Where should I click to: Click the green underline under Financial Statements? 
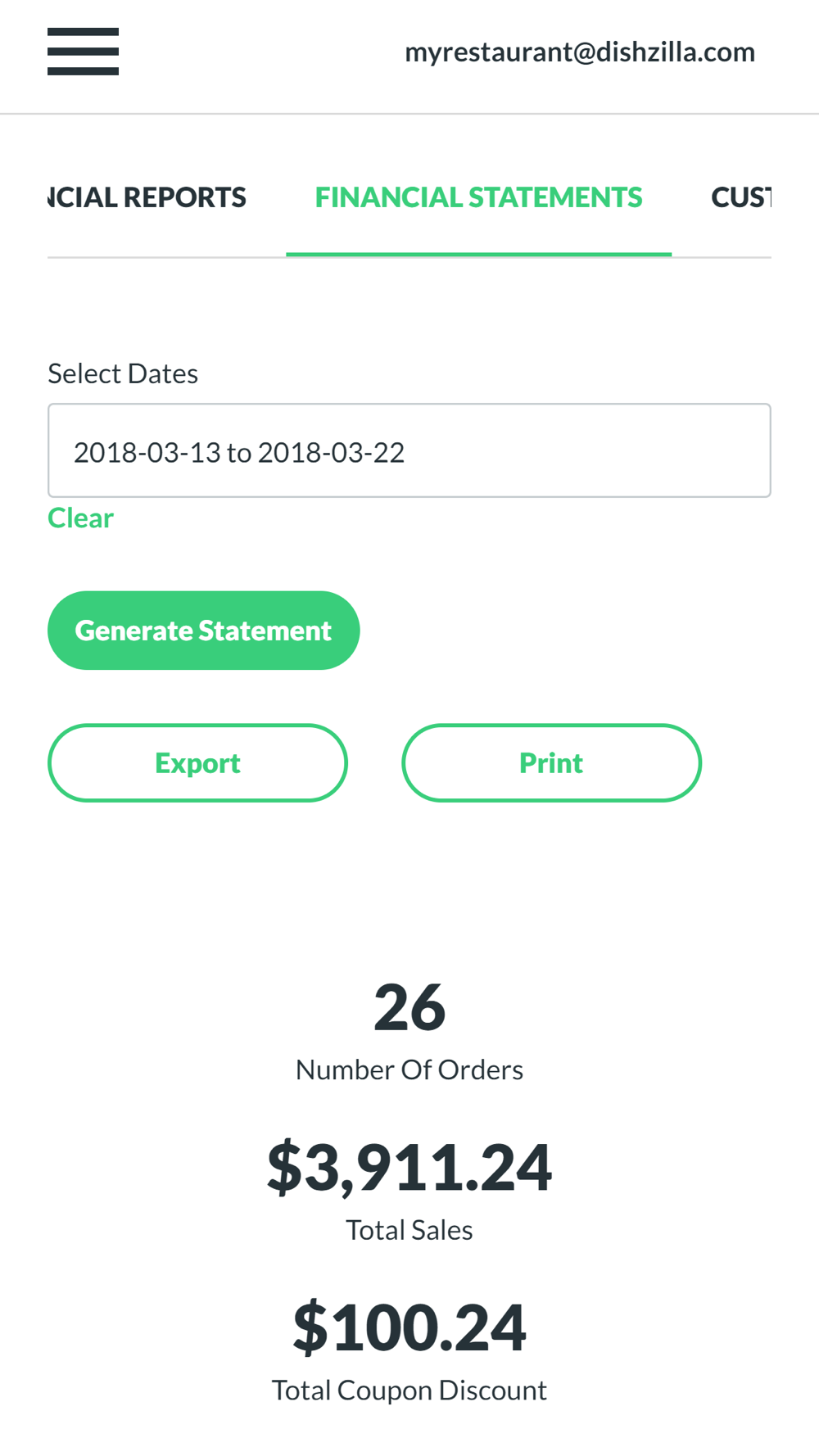[x=479, y=255]
